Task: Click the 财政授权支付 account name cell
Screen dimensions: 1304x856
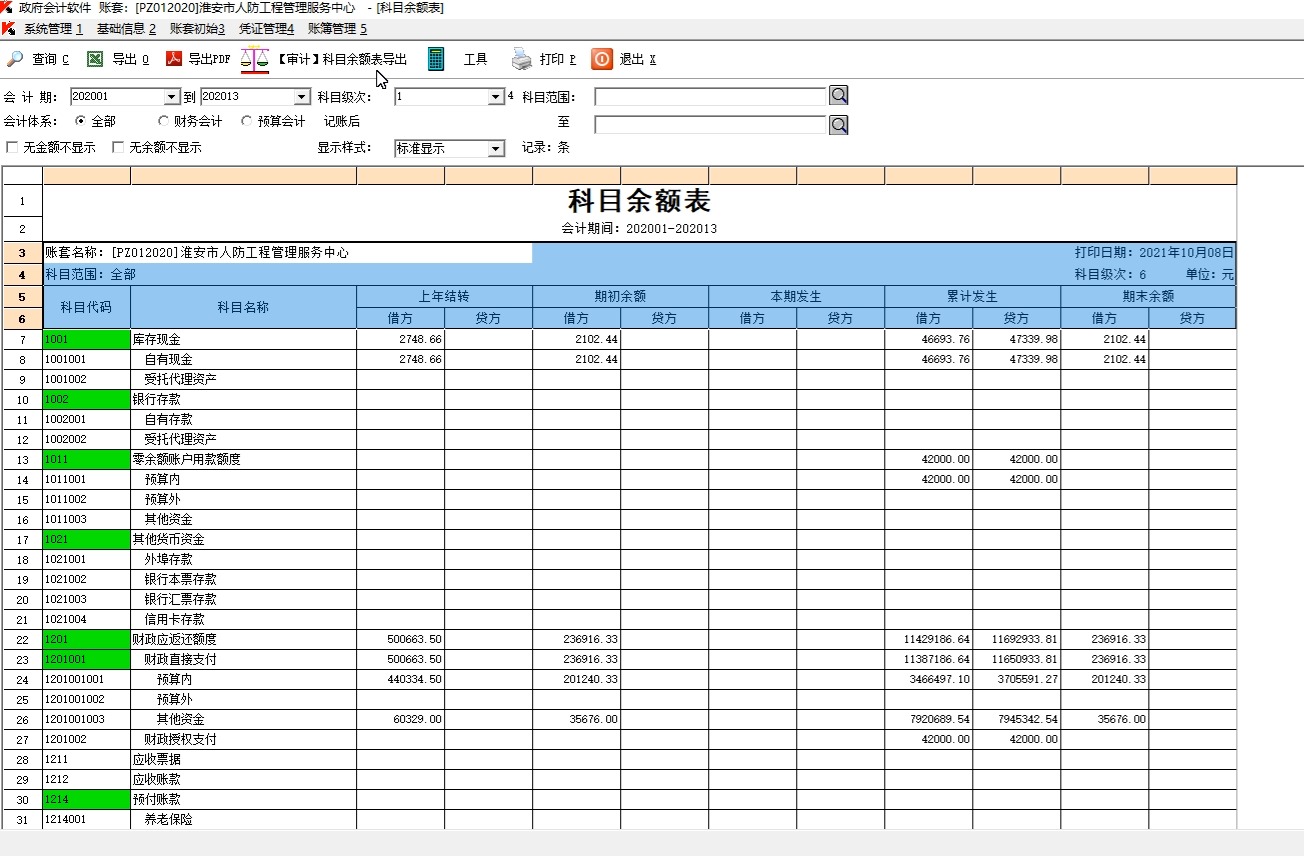Action: (244, 739)
